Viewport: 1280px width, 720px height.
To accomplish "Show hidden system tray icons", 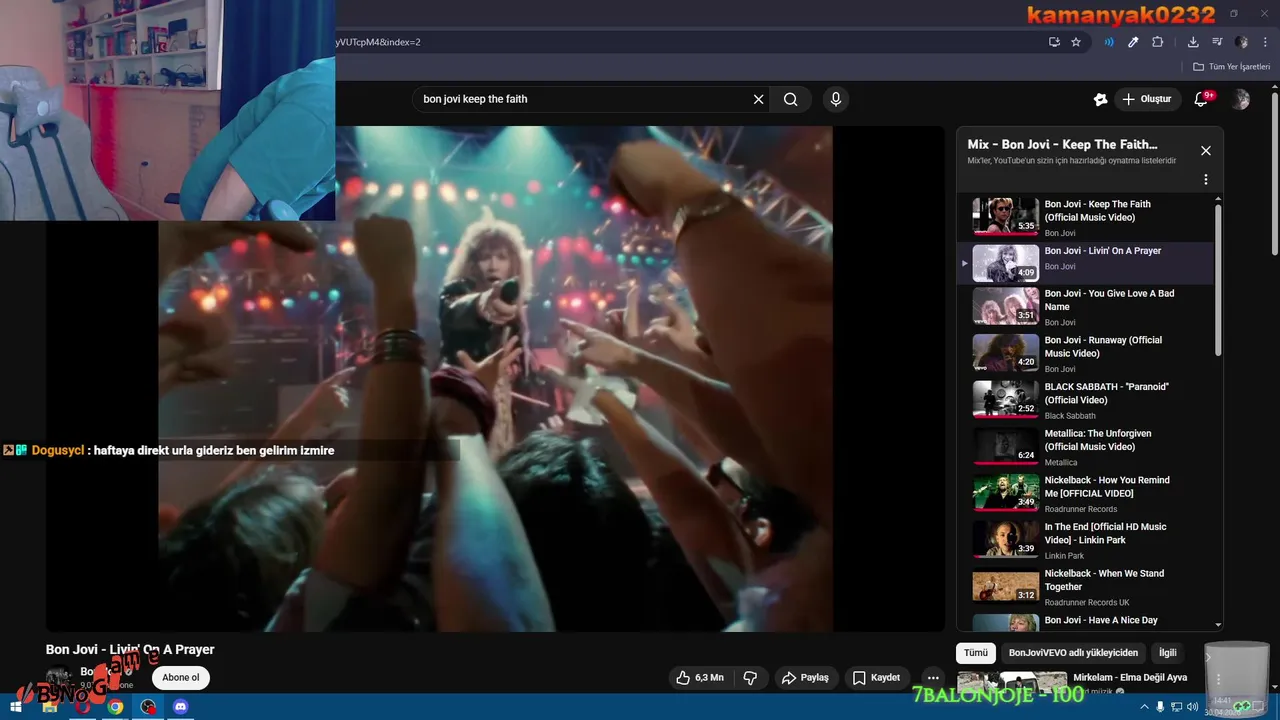I will (1146, 707).
